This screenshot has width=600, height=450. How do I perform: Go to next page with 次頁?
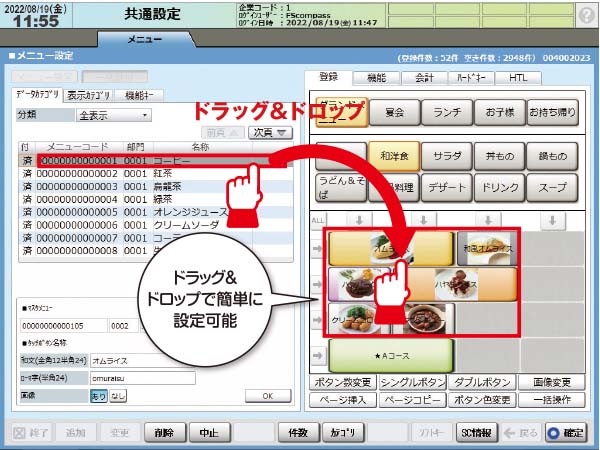tap(268, 131)
